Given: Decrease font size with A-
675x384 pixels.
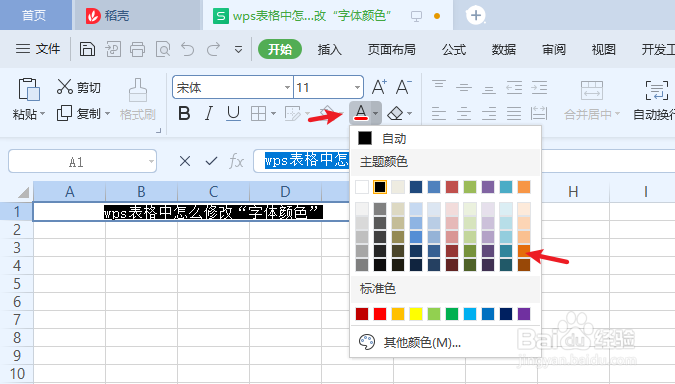Looking at the screenshot, I should (403, 87).
